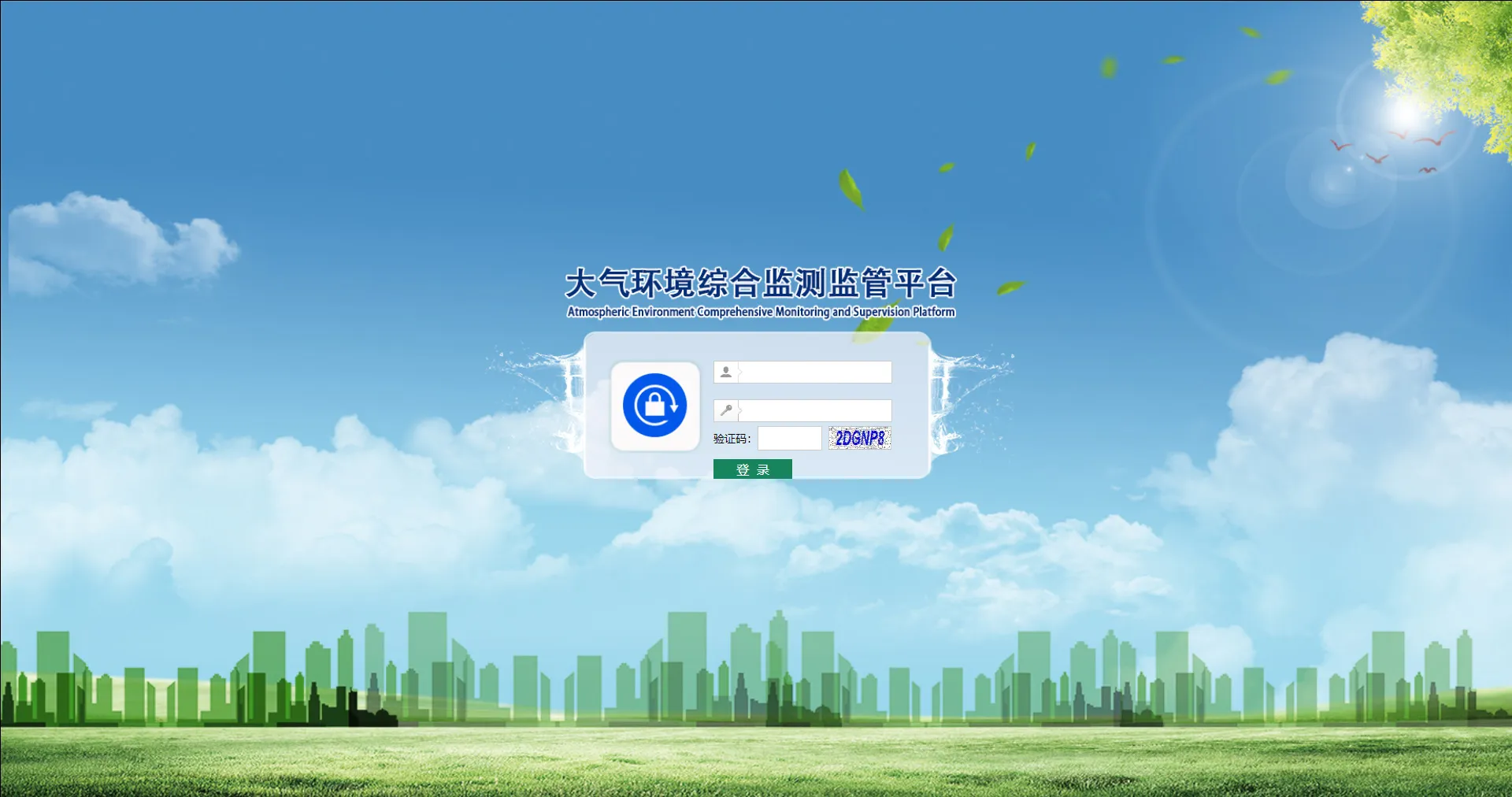This screenshot has height=797, width=1512.
Task: Click the user silhouette icon
Action: click(x=726, y=372)
